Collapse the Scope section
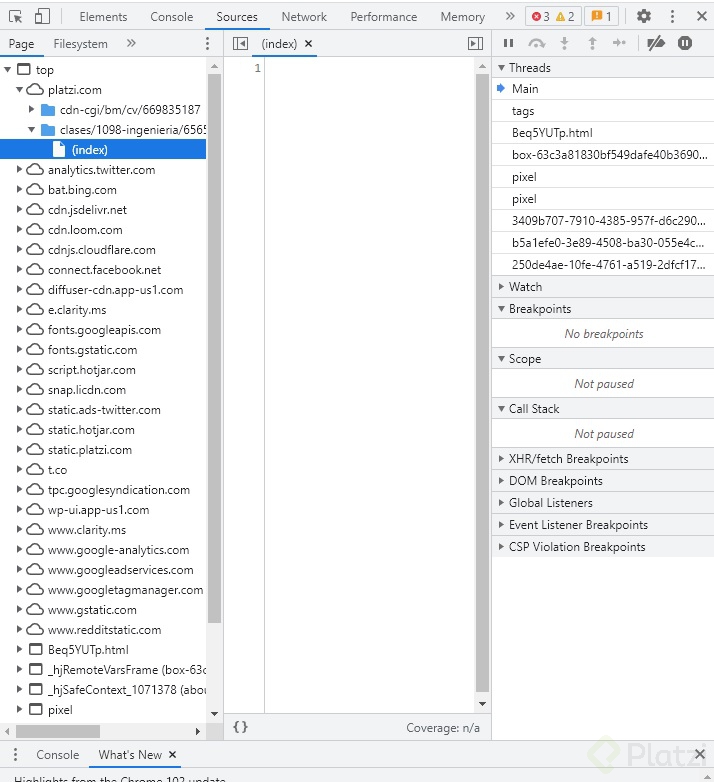 pos(603,359)
